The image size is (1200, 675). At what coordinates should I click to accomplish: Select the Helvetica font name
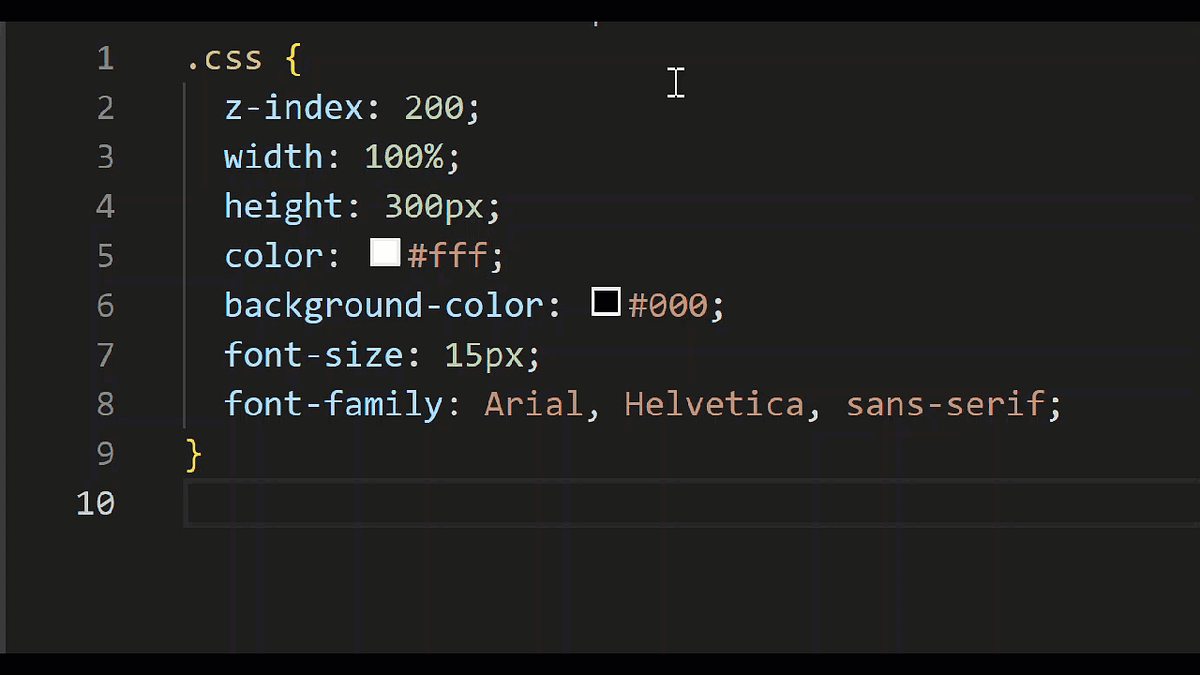[714, 403]
